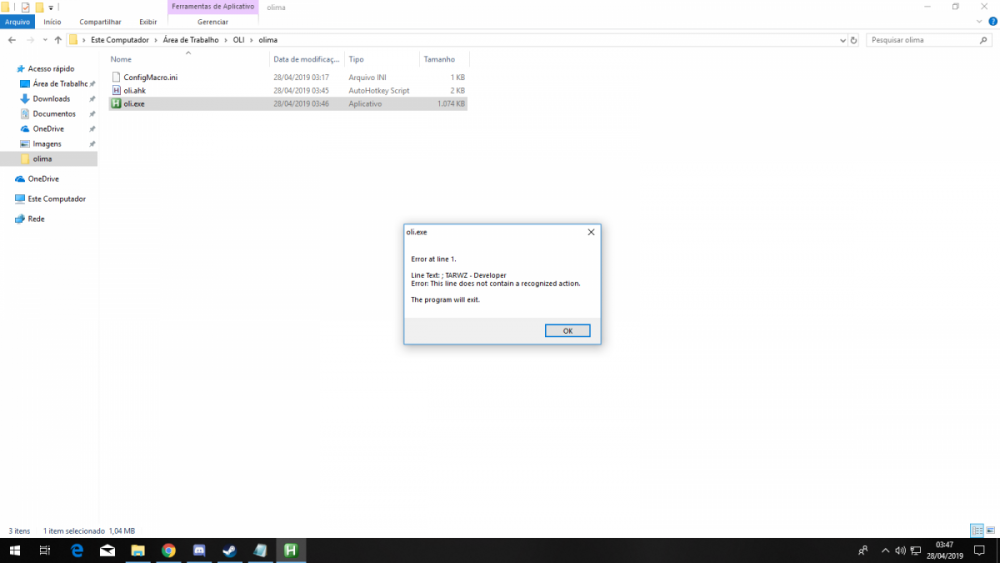Switch to the Exibir ribbon tab
The width and height of the screenshot is (1000, 563).
[148, 22]
